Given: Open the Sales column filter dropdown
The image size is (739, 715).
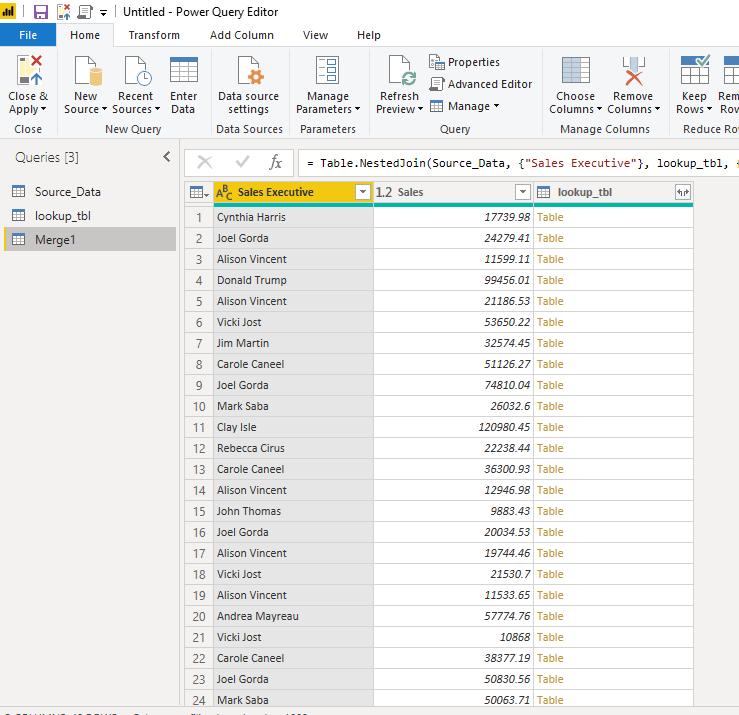Looking at the screenshot, I should tap(522, 192).
